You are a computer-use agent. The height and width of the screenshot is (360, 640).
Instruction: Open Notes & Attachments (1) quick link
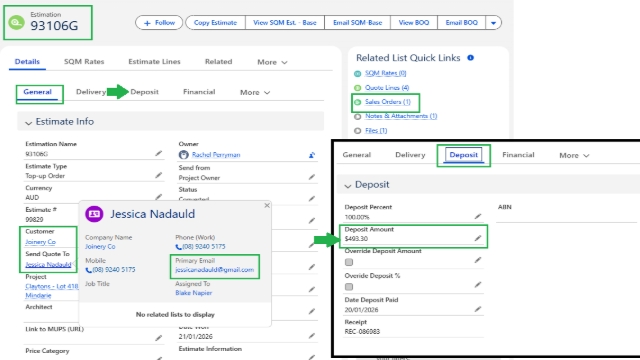point(401,116)
